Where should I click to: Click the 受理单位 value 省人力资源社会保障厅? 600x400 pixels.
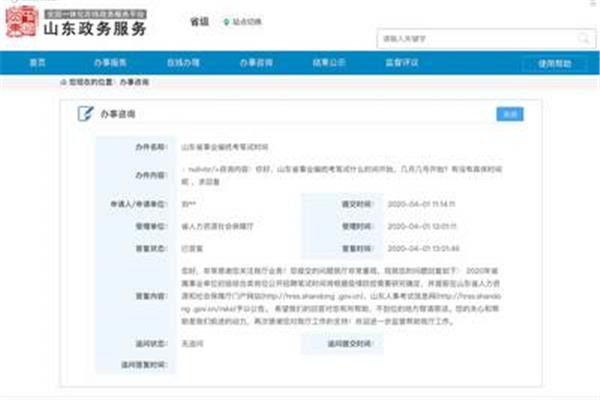[217, 227]
